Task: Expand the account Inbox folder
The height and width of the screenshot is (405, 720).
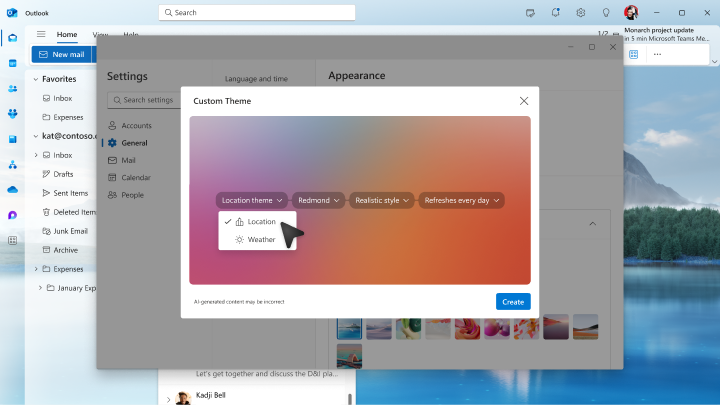Action: coord(36,155)
